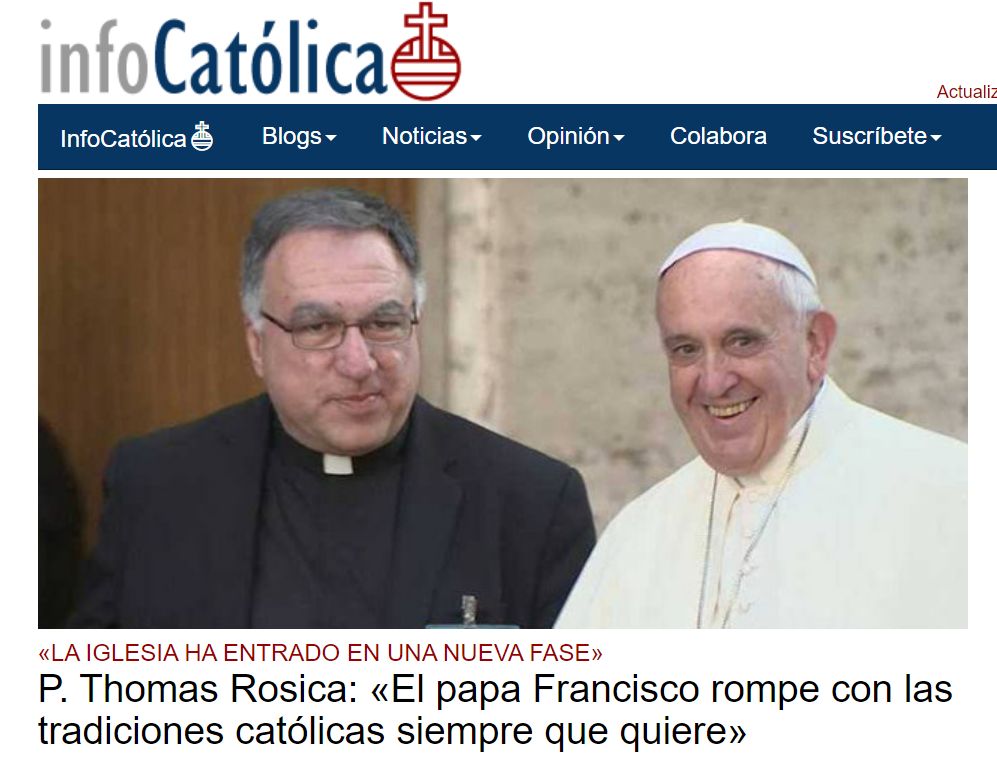Click the blue 'Católica' logo wordmark
997x776 pixels.
(270, 57)
